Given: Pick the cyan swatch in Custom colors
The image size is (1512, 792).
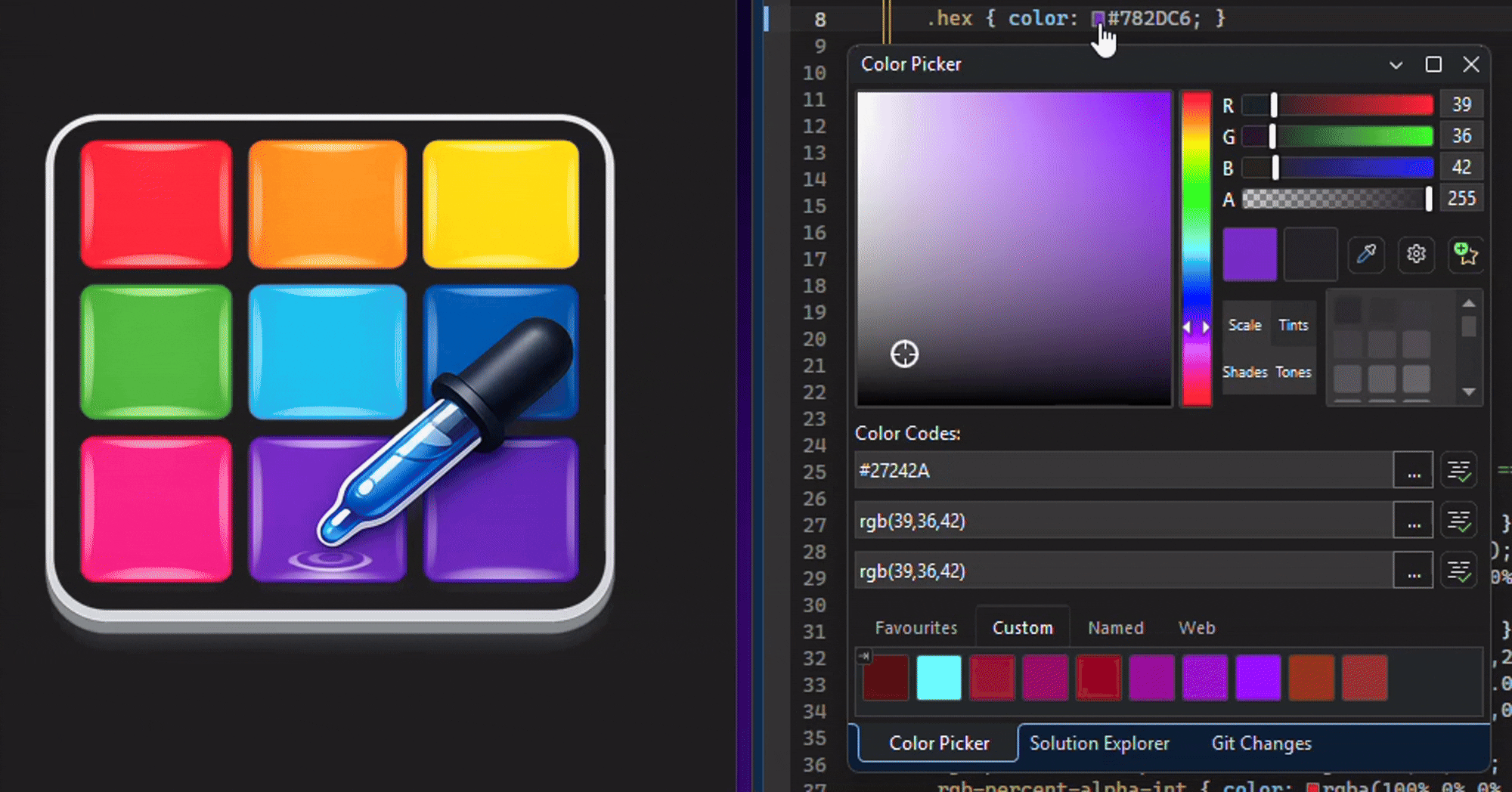Looking at the screenshot, I should coord(938,678).
